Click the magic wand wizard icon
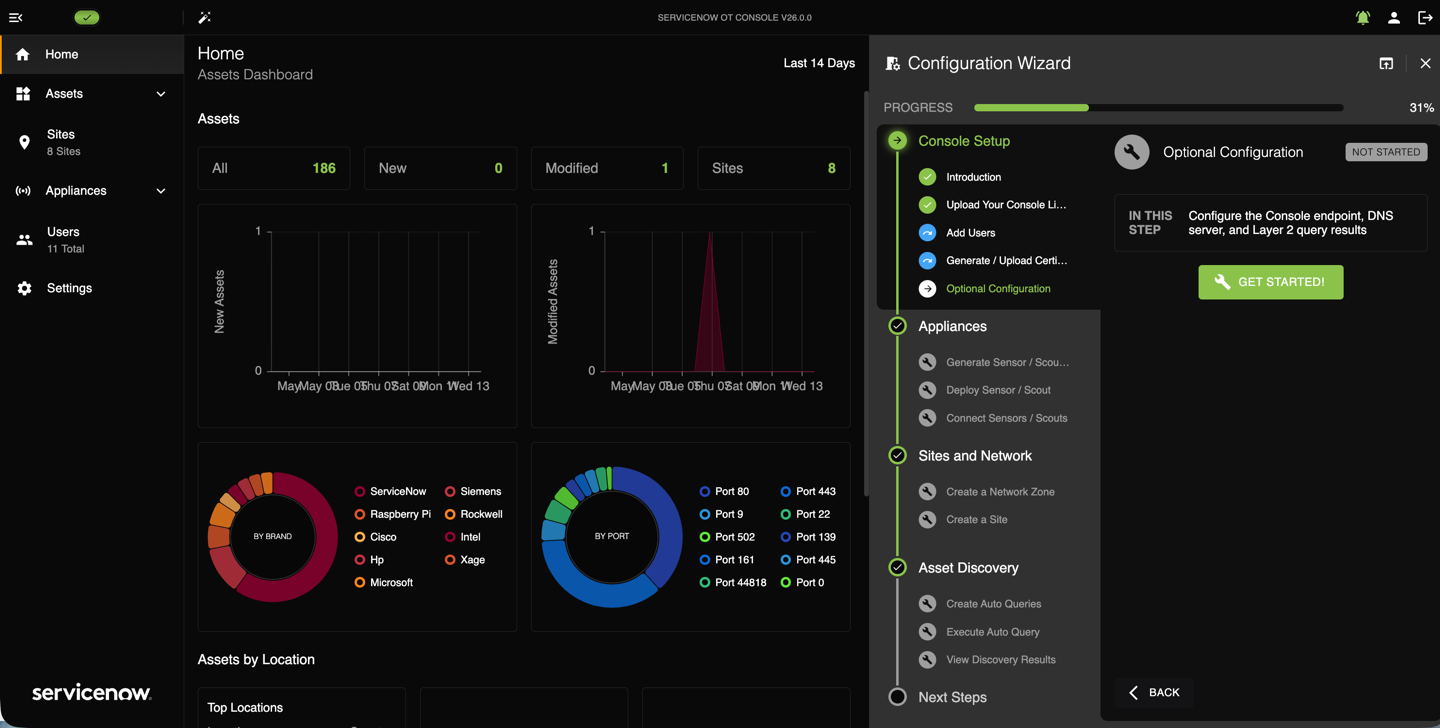This screenshot has width=1440, height=728. (x=204, y=18)
